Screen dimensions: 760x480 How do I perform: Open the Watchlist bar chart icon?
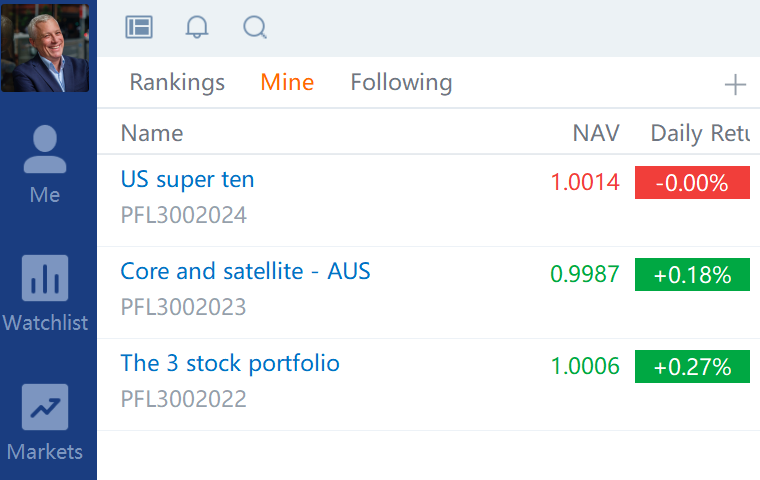45,278
